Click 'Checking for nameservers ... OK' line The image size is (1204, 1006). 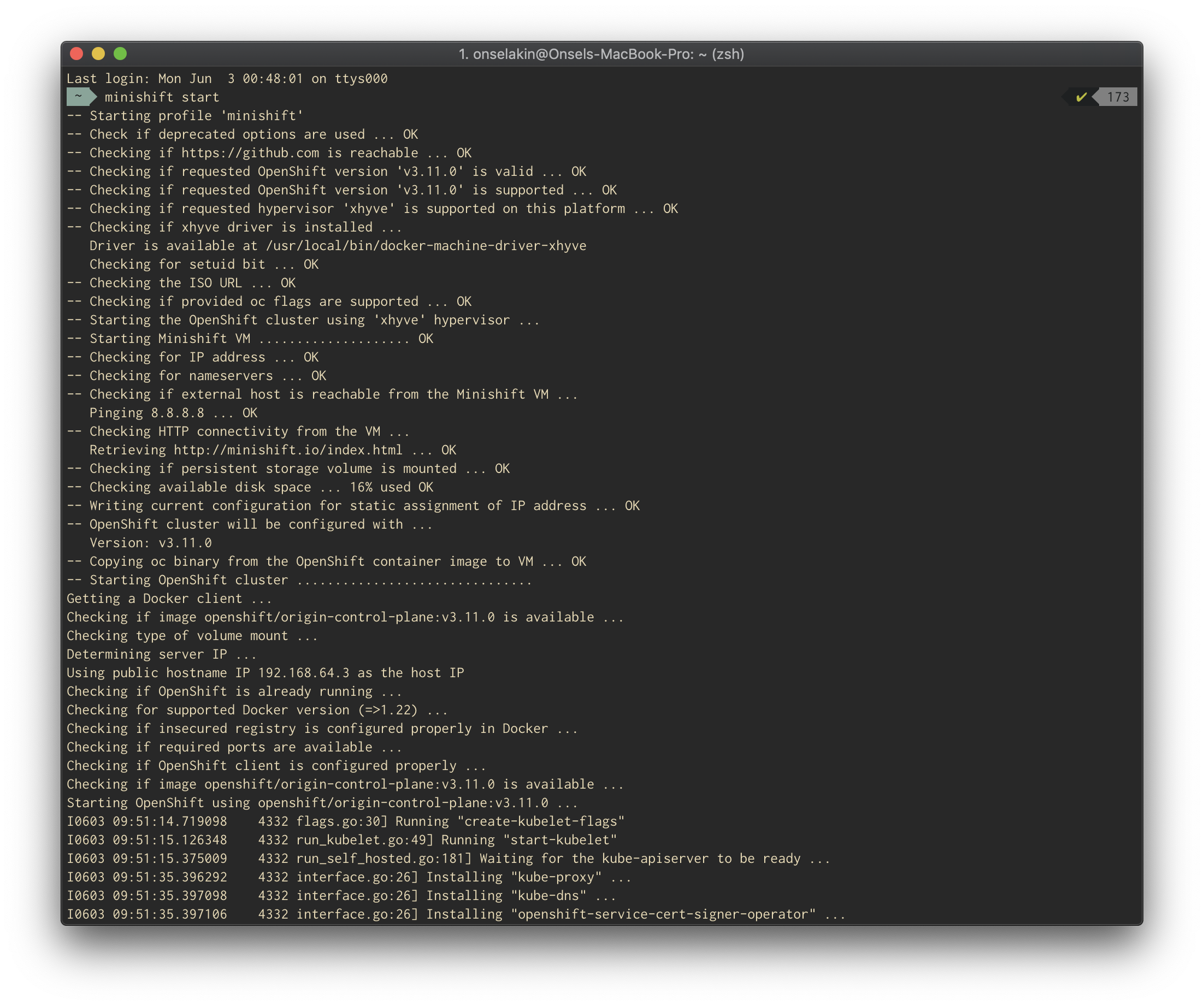tap(197, 375)
